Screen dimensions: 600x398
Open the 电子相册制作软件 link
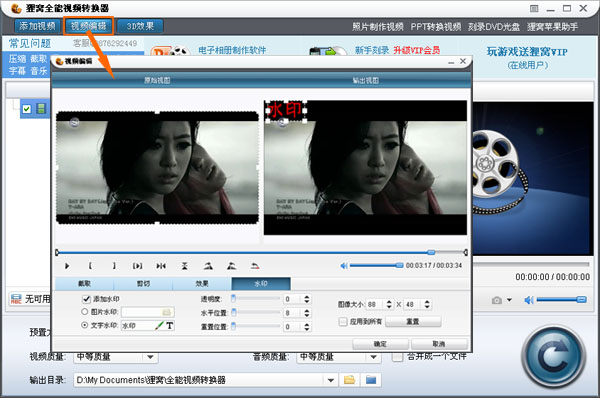coord(232,50)
